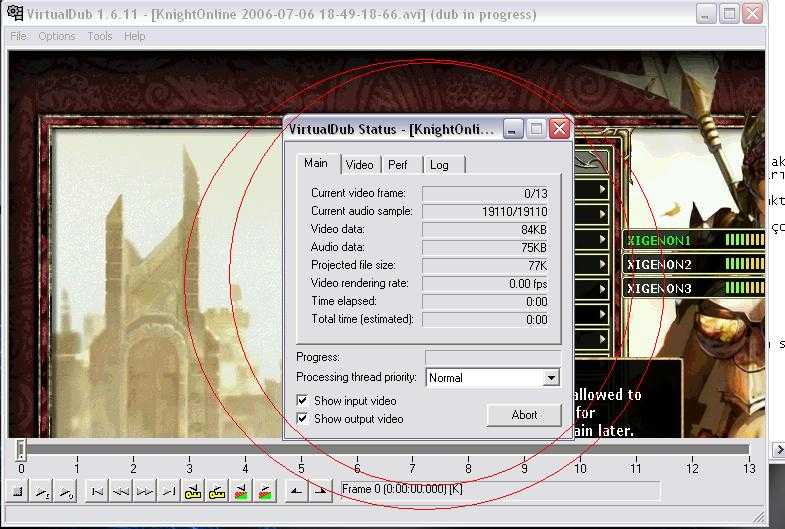785x529 pixels.
Task: Close the VirtualDub Status dialog
Action: point(560,129)
